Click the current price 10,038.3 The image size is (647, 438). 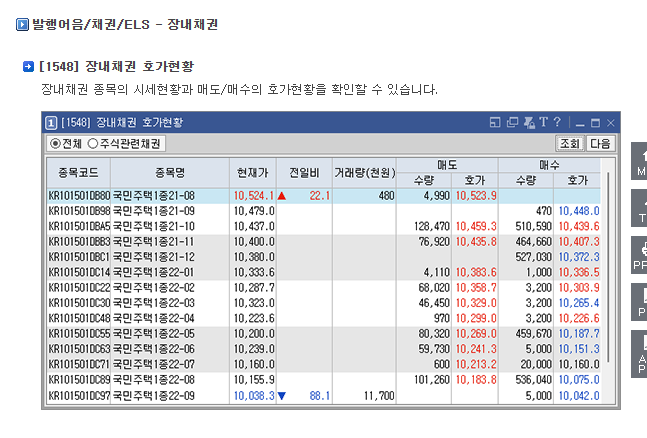254,396
